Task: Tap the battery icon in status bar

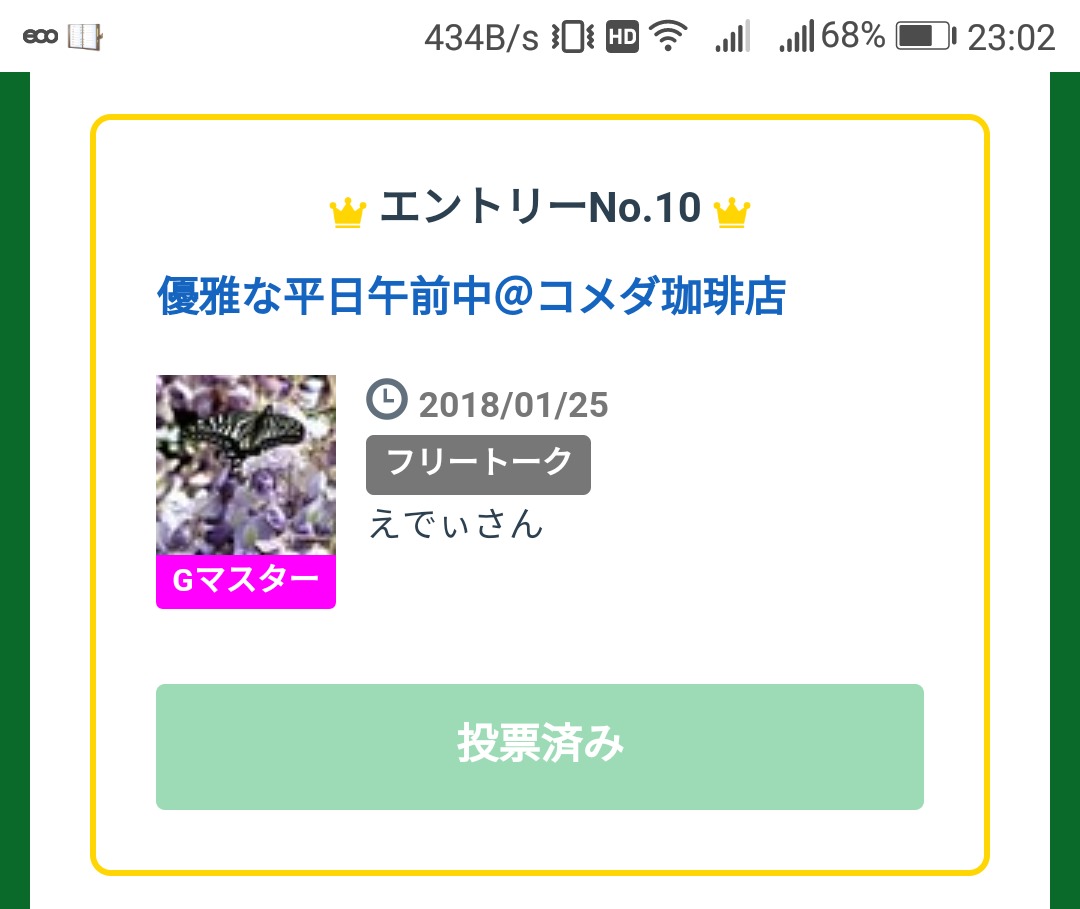Action: click(x=925, y=38)
